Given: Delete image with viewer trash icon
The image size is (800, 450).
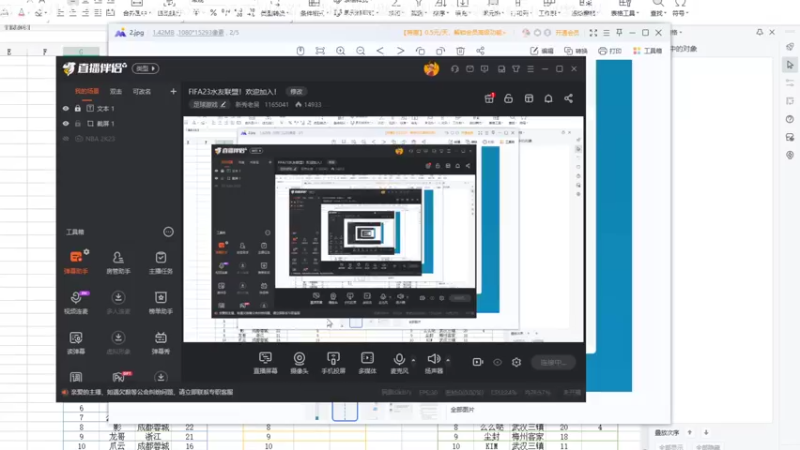Looking at the screenshot, I should [460, 51].
